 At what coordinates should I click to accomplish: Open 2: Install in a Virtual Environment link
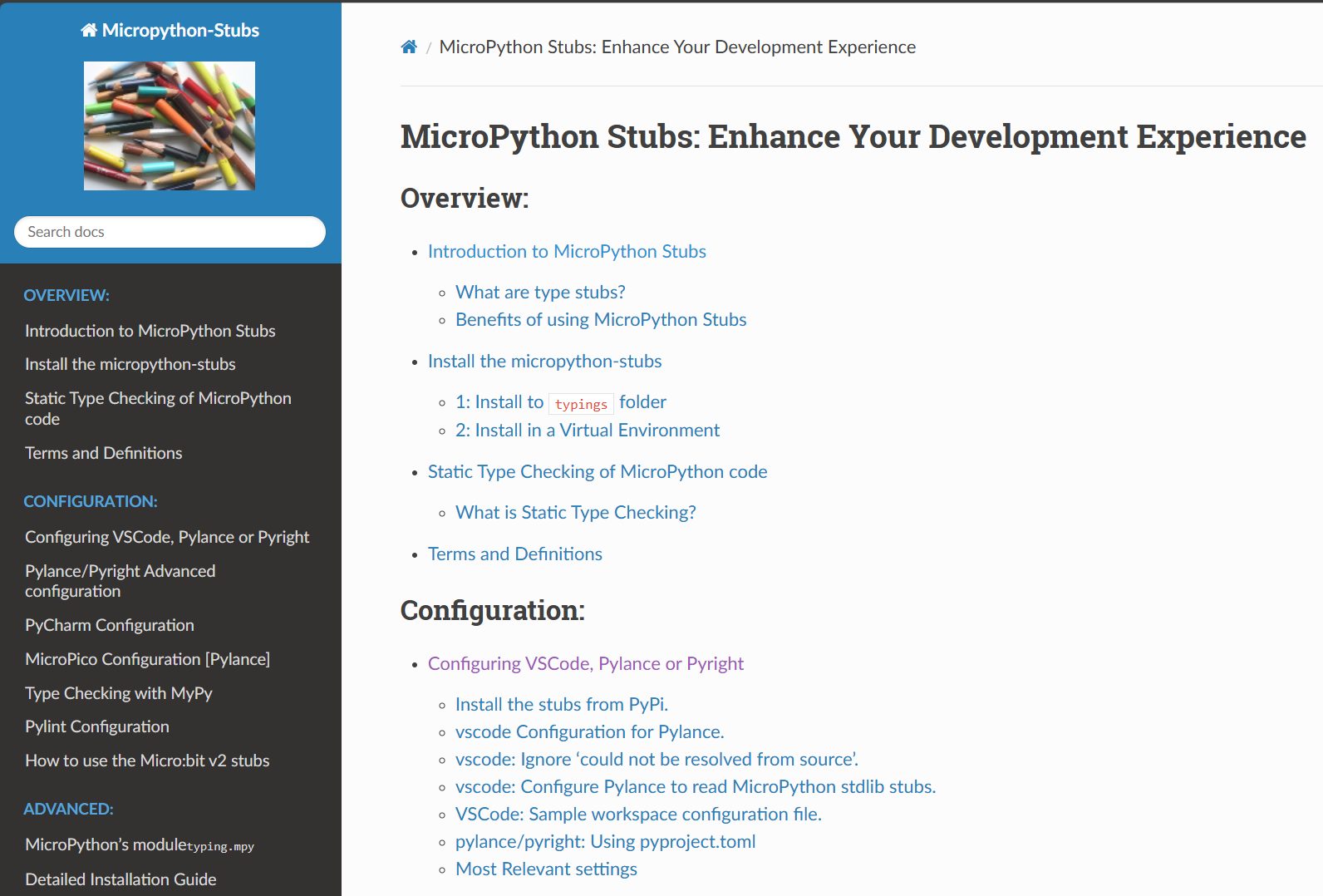coord(588,431)
